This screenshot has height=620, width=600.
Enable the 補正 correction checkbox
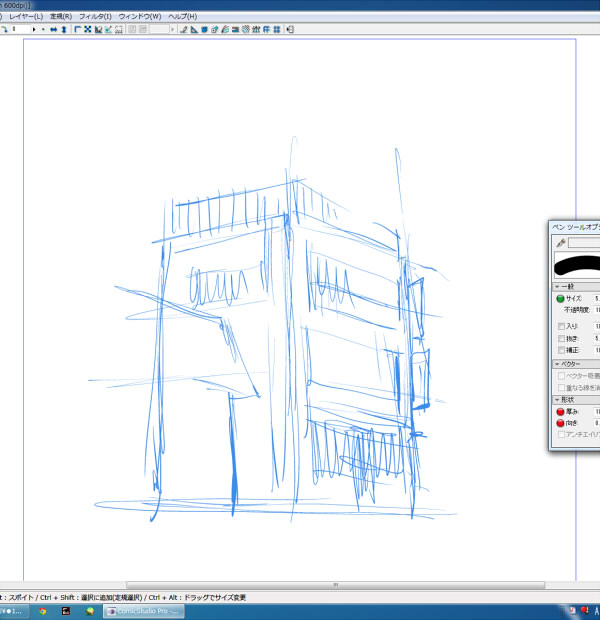(x=561, y=350)
